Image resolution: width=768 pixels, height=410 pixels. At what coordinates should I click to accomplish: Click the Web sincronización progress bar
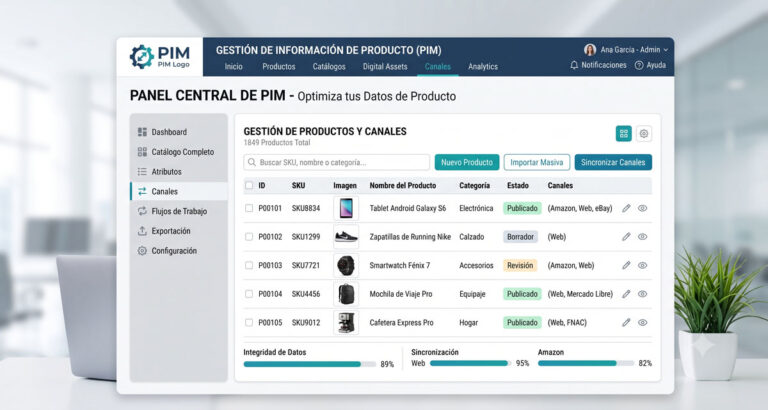click(470, 363)
